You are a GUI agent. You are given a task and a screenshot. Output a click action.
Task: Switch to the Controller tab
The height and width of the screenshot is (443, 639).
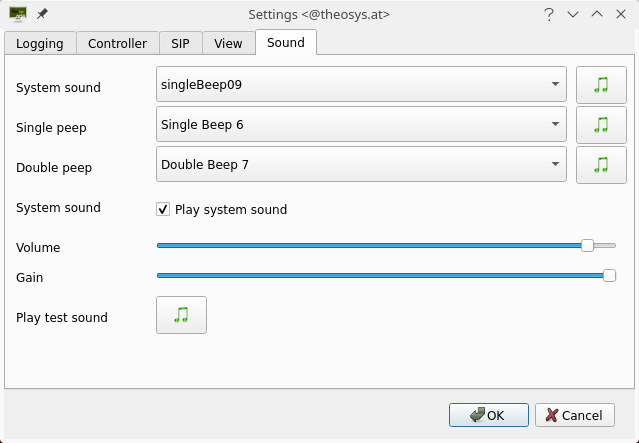(117, 43)
